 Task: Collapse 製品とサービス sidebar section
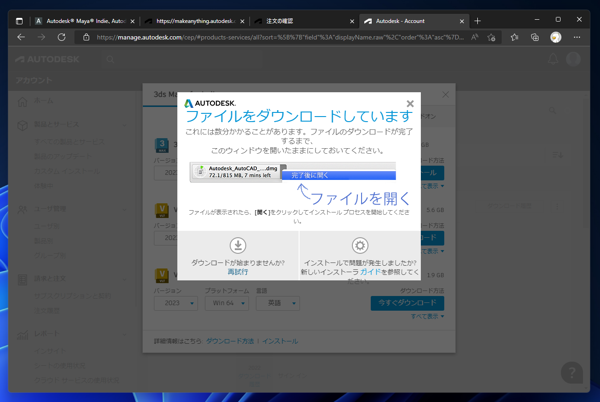click(x=124, y=125)
